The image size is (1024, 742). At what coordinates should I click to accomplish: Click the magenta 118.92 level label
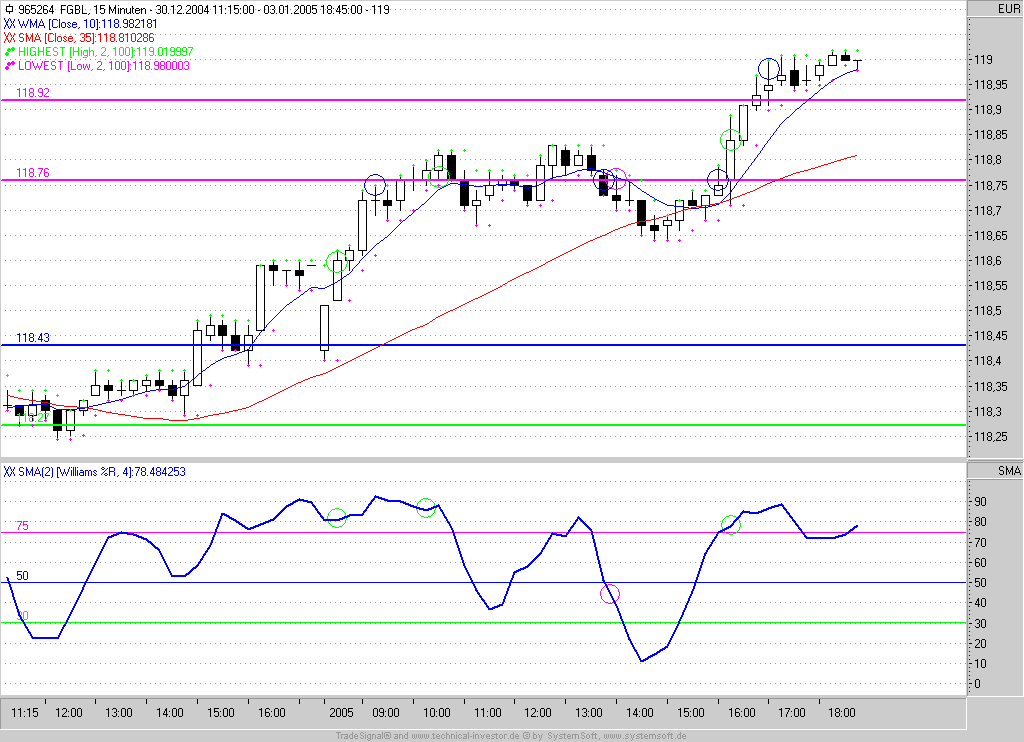pyautogui.click(x=33, y=93)
